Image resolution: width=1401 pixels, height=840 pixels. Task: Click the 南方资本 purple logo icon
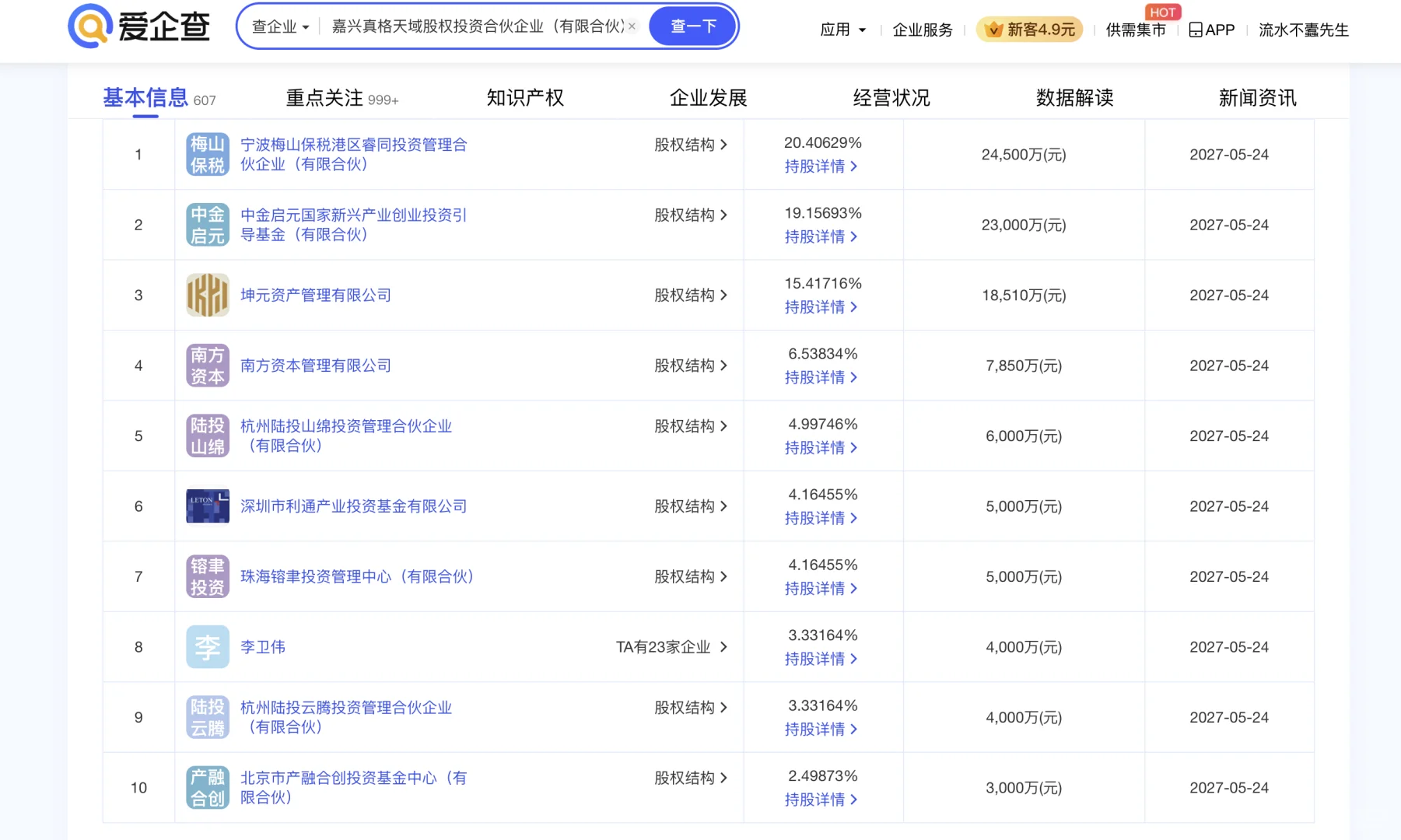208,366
